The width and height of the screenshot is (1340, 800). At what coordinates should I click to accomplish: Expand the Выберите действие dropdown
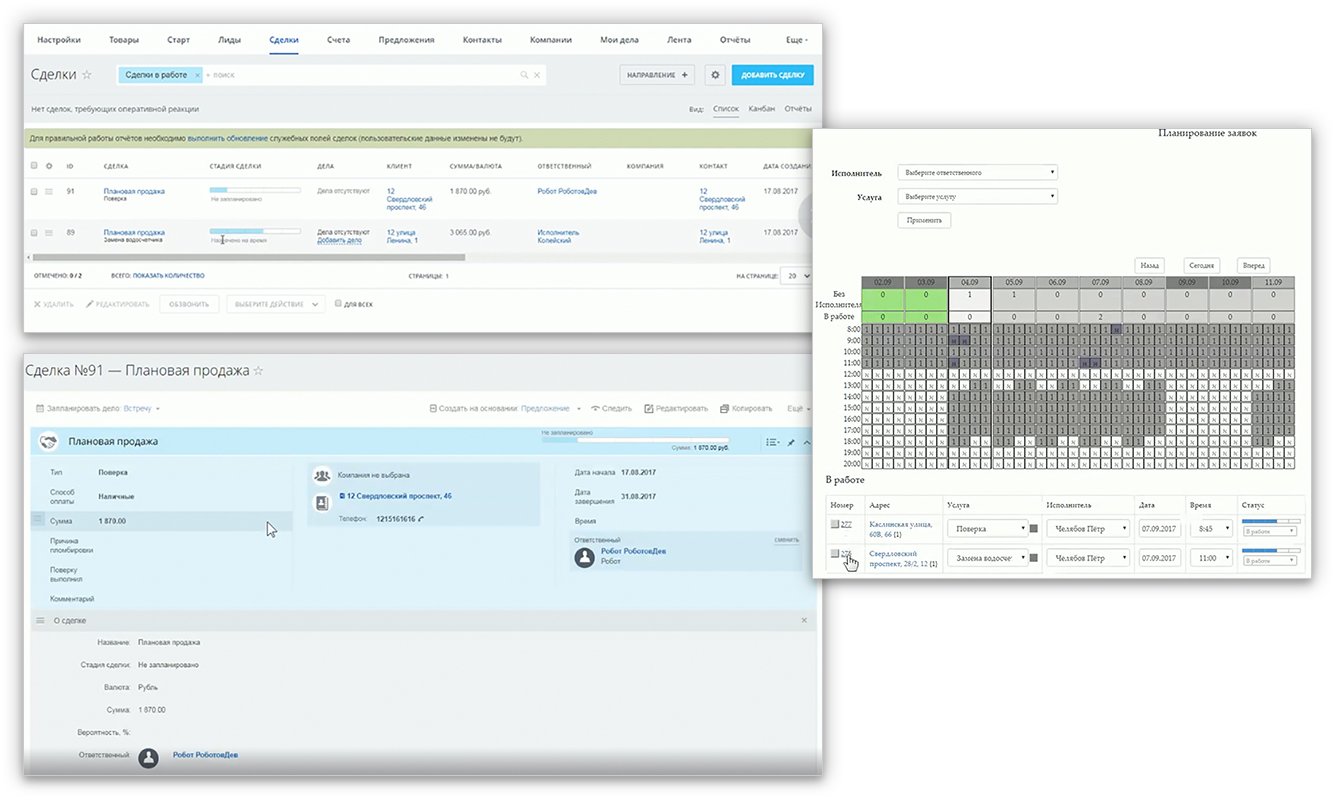(275, 304)
